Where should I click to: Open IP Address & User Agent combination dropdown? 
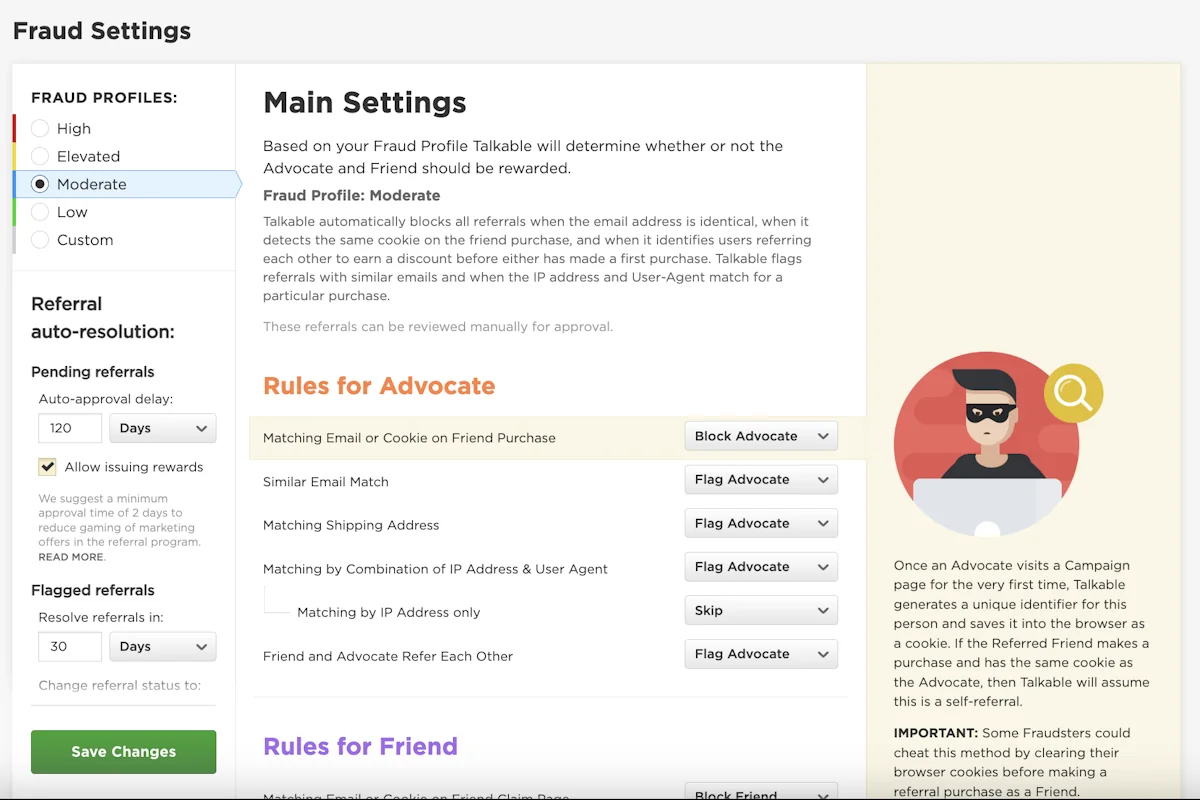point(761,567)
